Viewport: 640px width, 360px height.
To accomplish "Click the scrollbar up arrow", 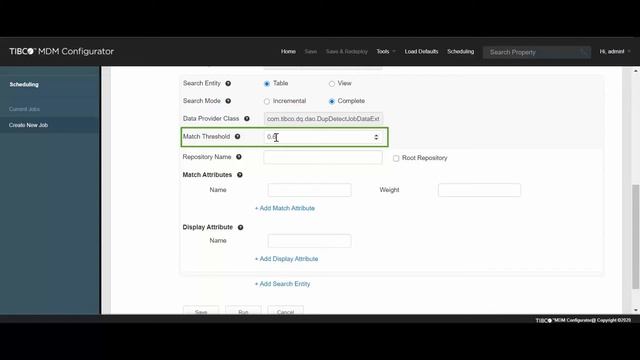I will pos(636,71).
